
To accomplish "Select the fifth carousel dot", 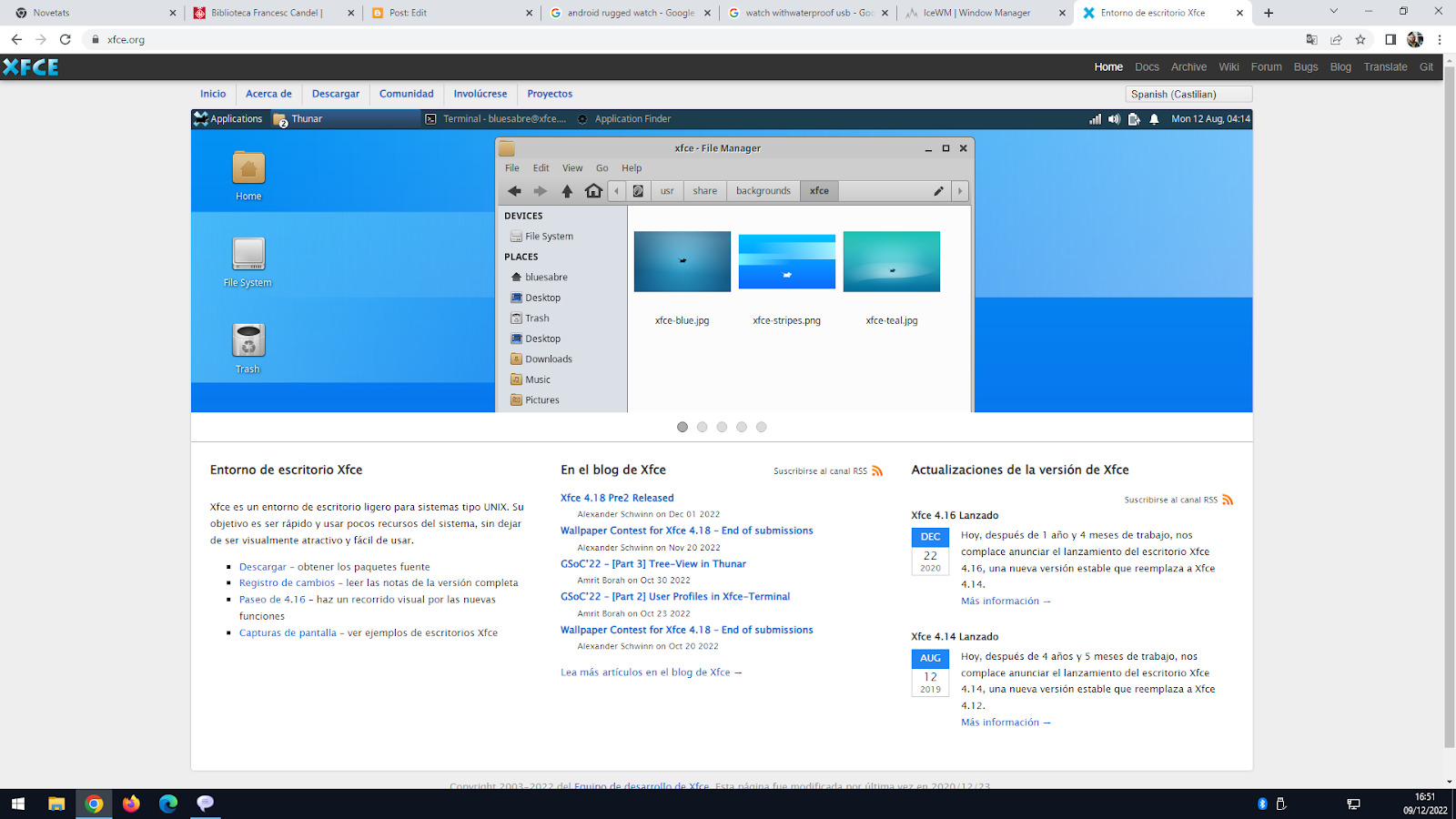I will pyautogui.click(x=762, y=427).
